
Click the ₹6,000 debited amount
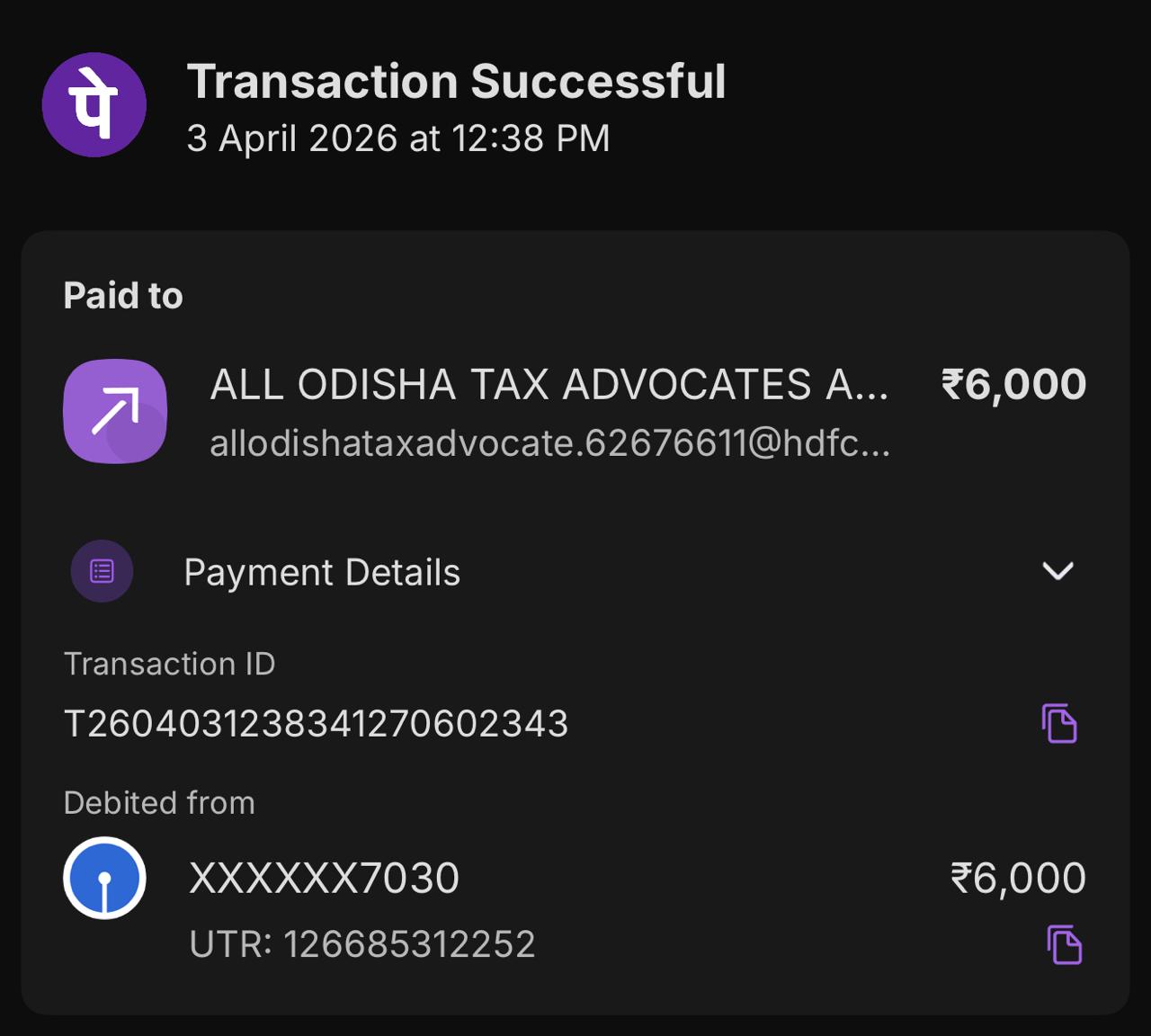[1018, 878]
